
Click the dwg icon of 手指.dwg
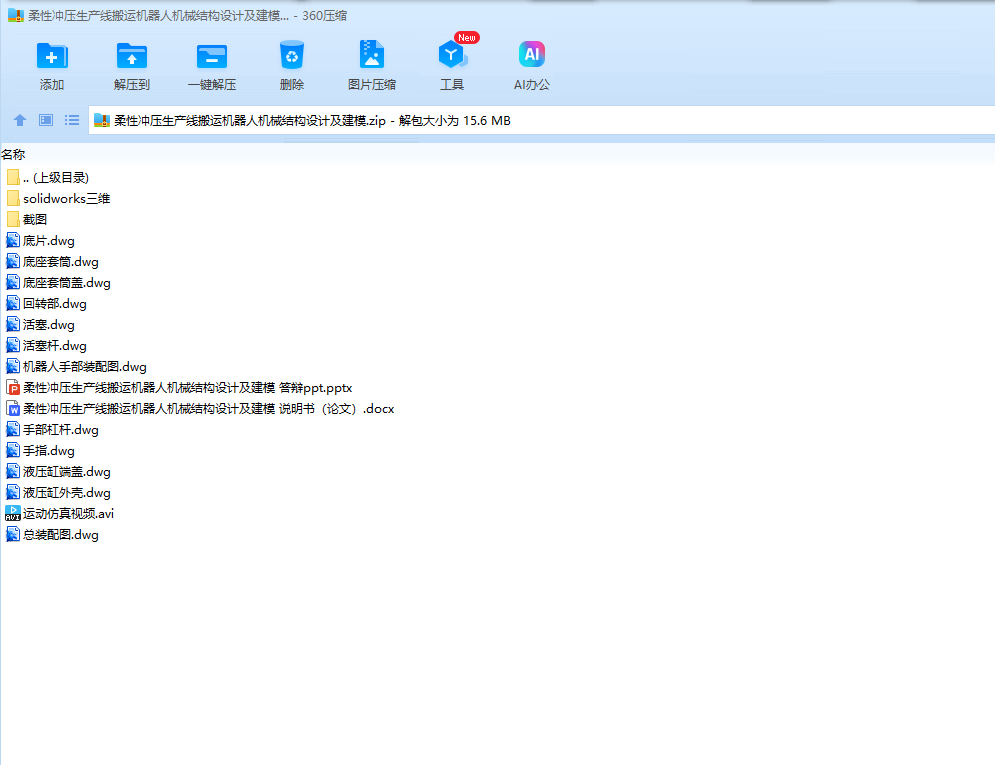[x=13, y=450]
